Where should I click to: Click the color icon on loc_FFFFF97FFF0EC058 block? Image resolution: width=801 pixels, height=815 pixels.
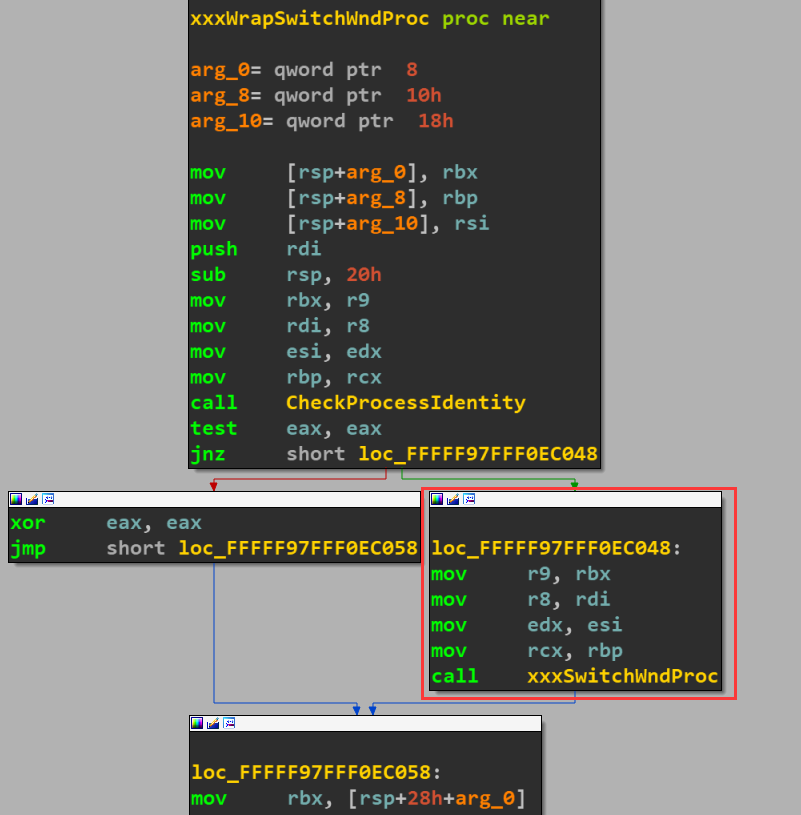point(197,723)
